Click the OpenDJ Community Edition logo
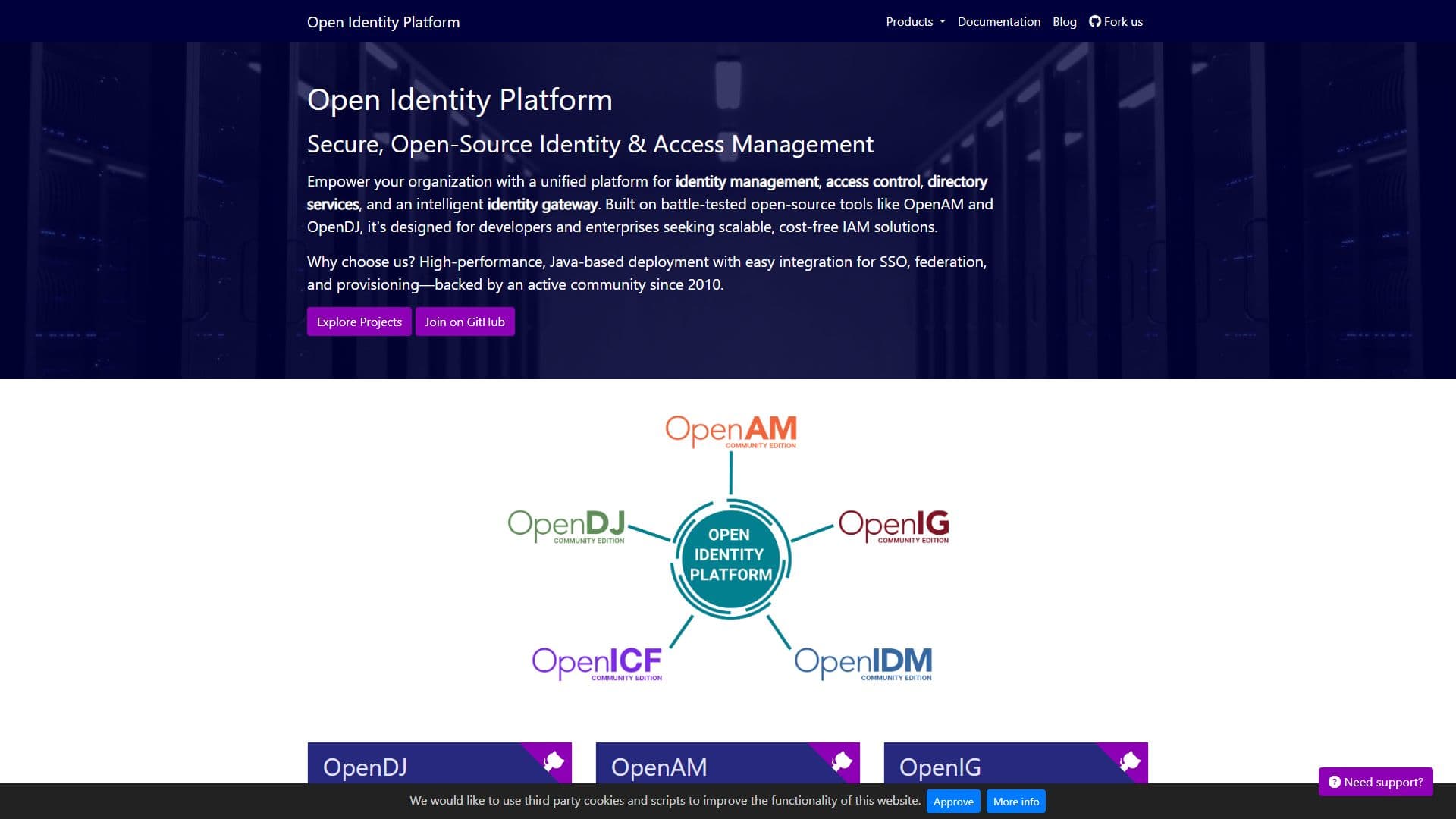Image resolution: width=1456 pixels, height=819 pixels. (566, 526)
